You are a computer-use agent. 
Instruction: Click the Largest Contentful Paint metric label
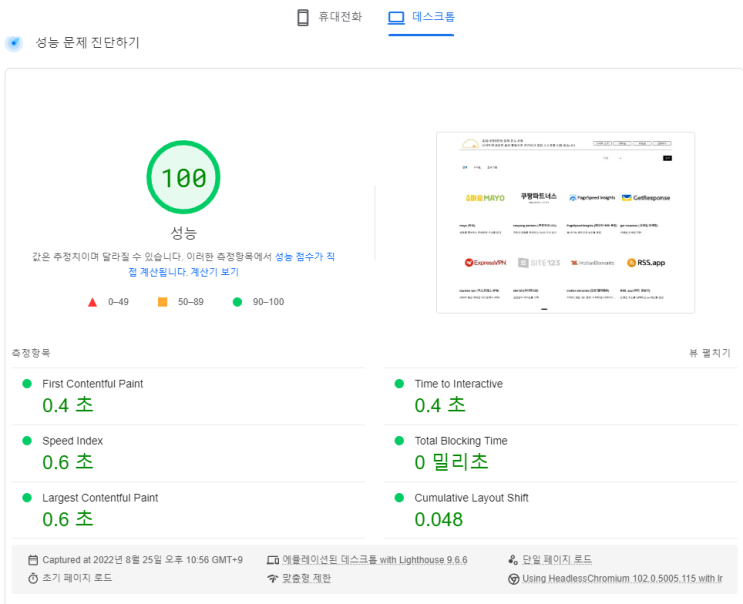(100, 498)
